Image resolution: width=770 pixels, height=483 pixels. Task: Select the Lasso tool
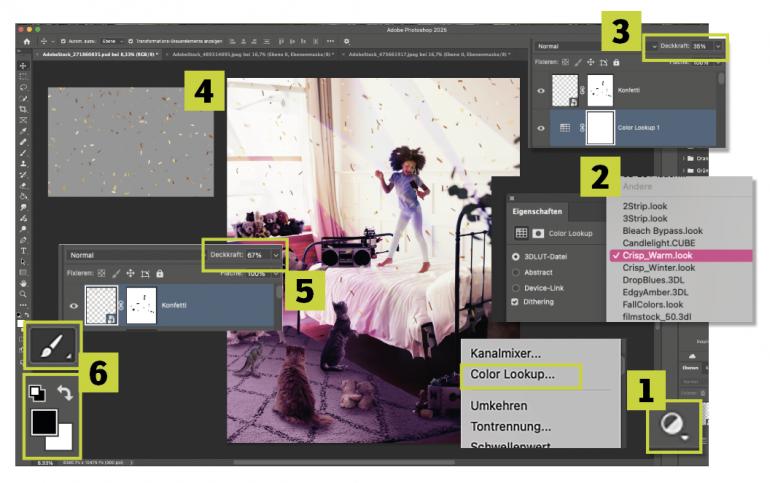click(x=23, y=87)
